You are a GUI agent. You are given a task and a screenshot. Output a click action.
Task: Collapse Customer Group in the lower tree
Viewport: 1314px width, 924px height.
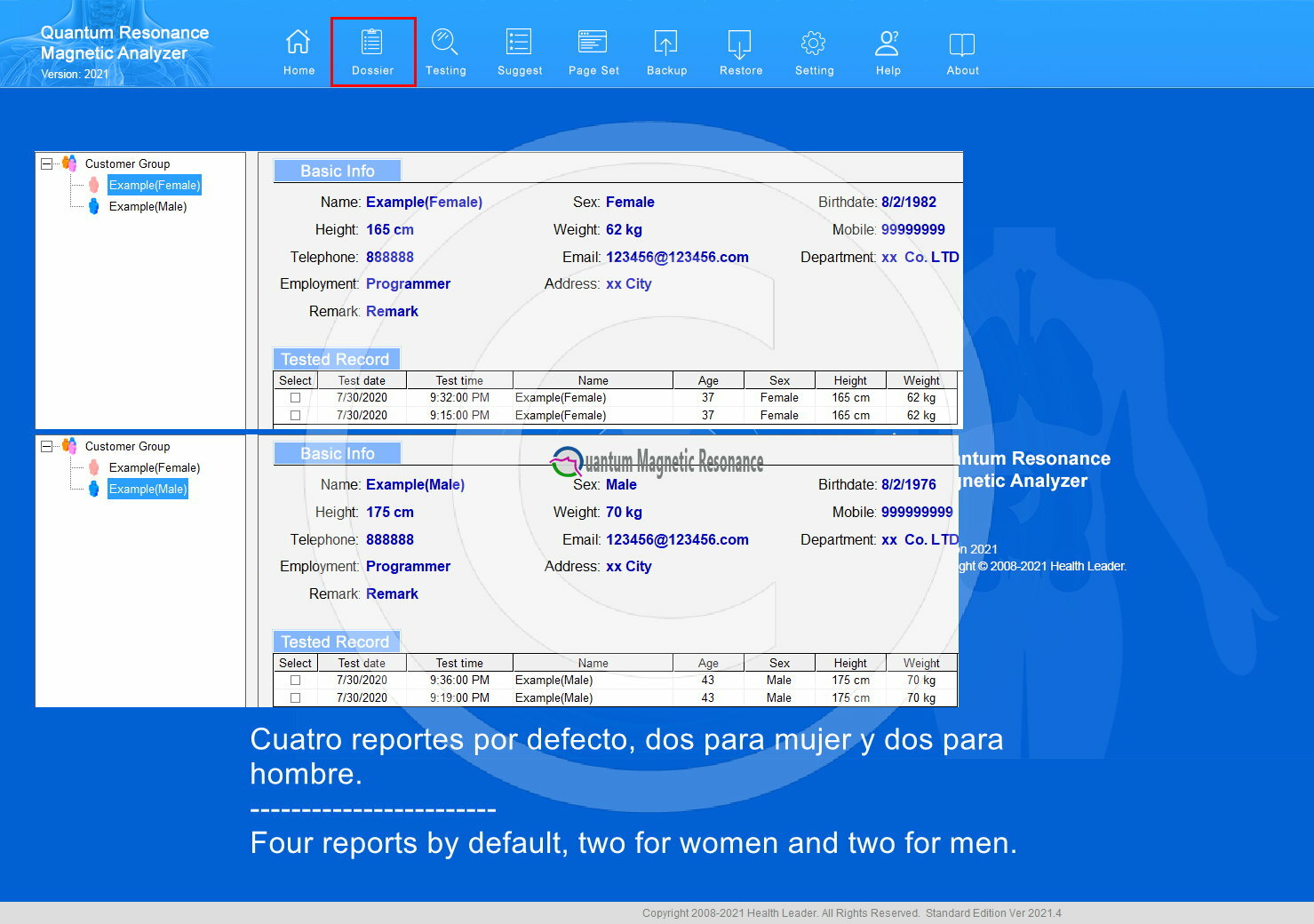pos(46,446)
